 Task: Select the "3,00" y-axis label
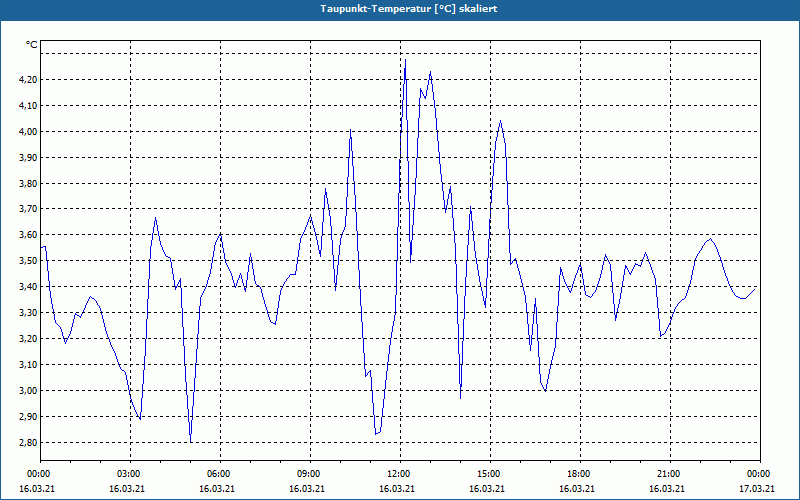click(28, 391)
